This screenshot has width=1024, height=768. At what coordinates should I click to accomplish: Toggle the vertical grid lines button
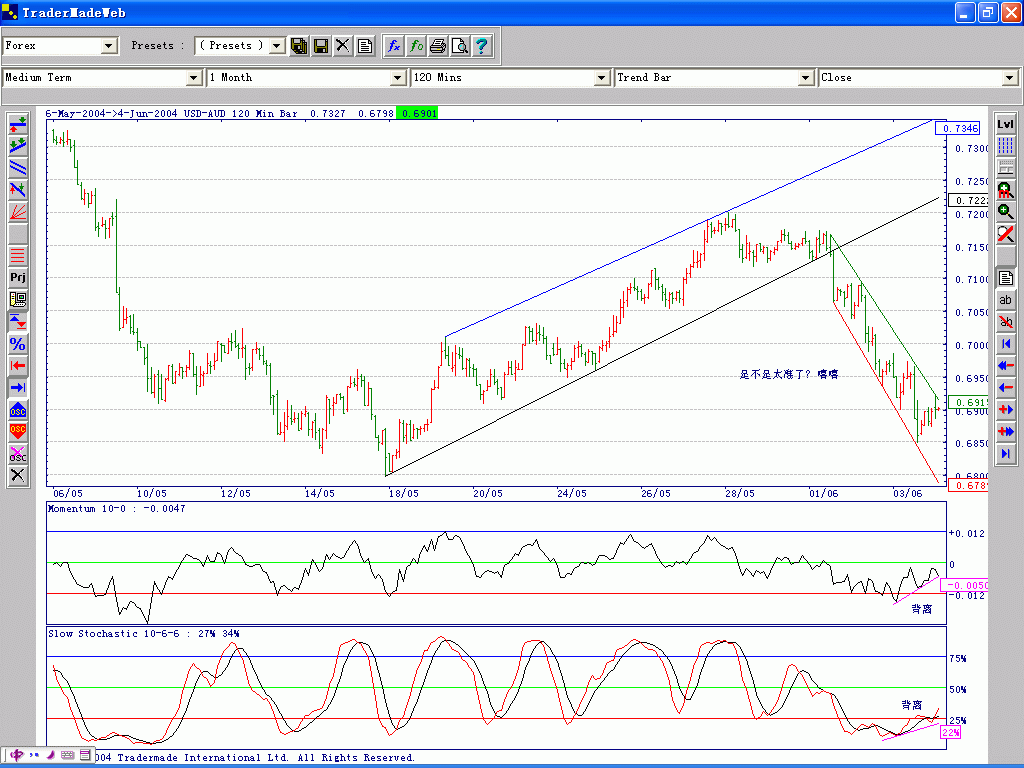[x=1005, y=145]
